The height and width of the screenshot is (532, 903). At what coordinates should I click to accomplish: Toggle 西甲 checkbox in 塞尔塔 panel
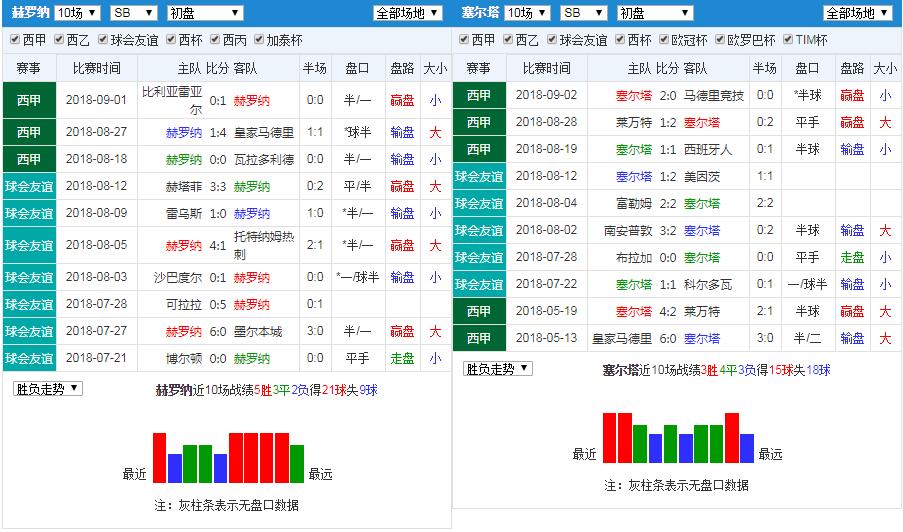[x=464, y=40]
